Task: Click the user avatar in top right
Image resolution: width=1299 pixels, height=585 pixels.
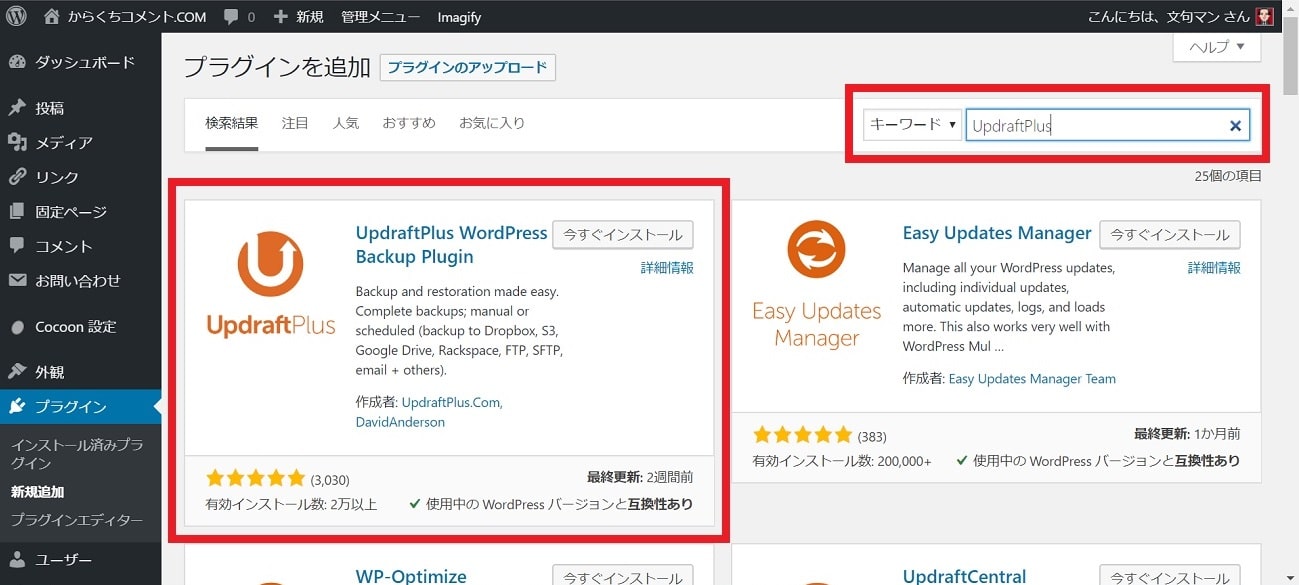Action: [1265, 17]
